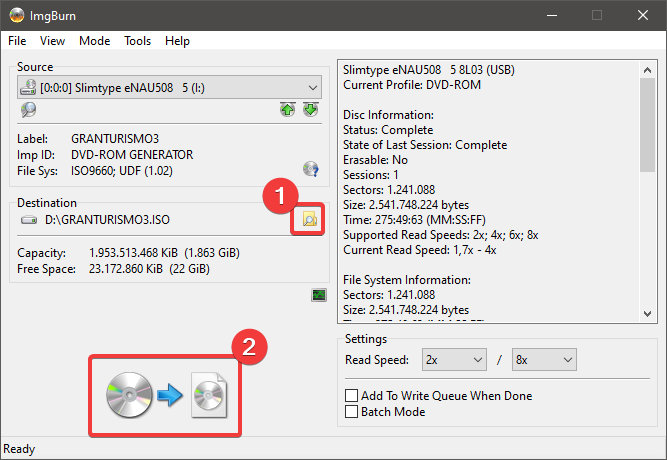Image resolution: width=667 pixels, height=460 pixels.
Task: Open the Mode menu
Action: (94, 41)
